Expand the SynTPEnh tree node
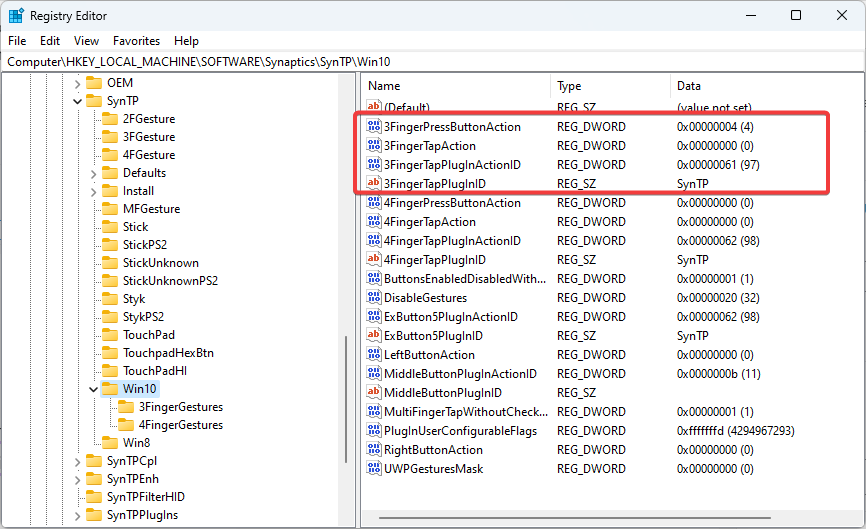 (77, 480)
